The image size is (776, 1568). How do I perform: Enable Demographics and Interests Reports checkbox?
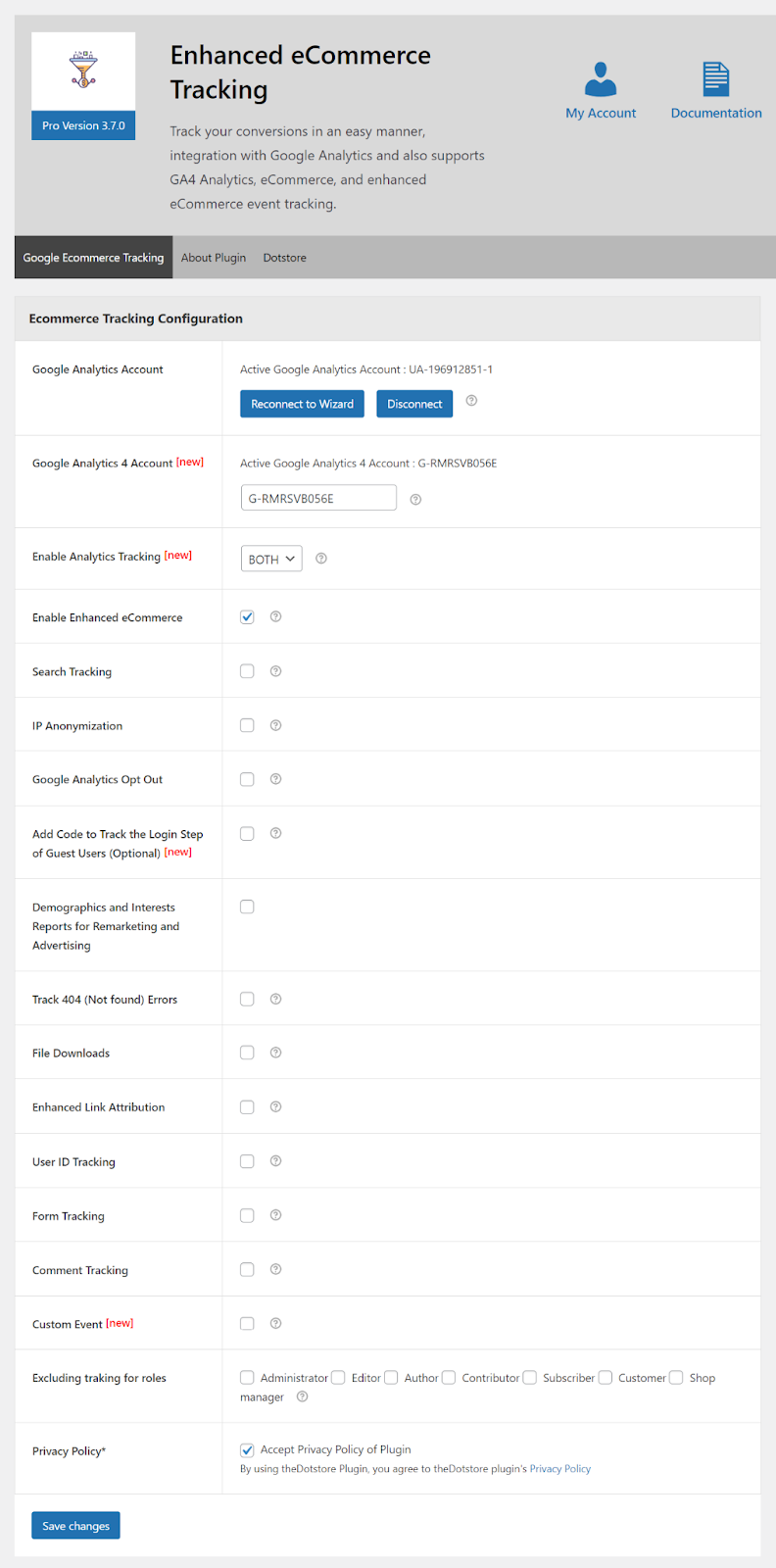[x=247, y=906]
